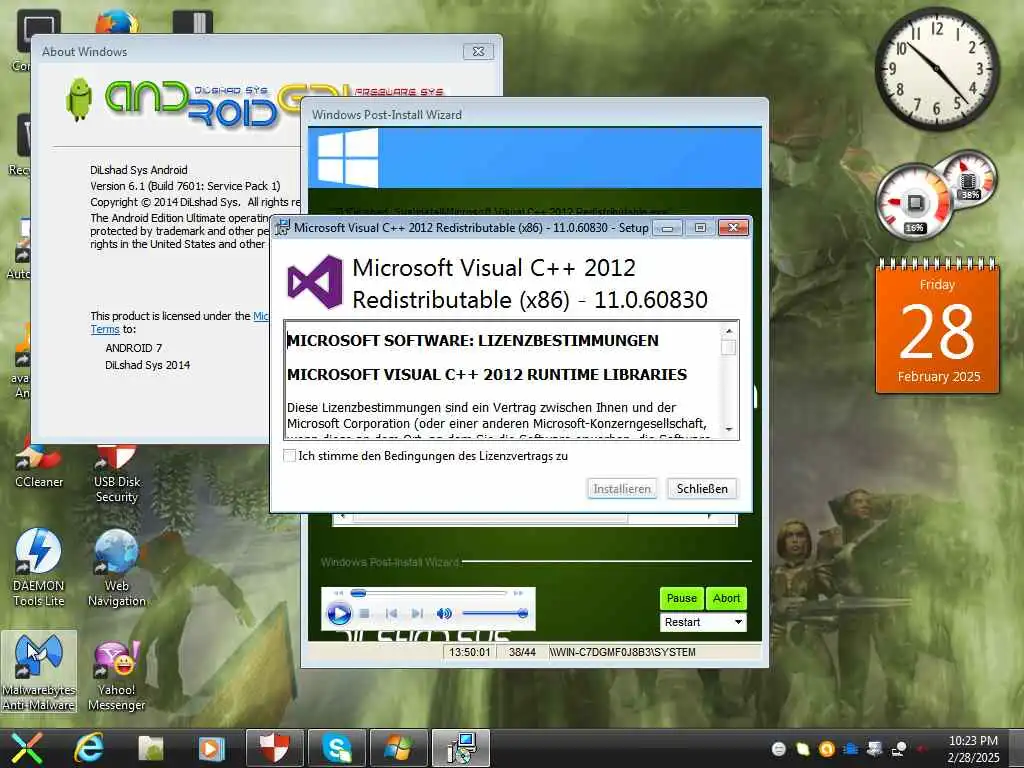This screenshot has height=768, width=1024.
Task: Switch to the Windows flag taskbar item
Action: (398, 748)
